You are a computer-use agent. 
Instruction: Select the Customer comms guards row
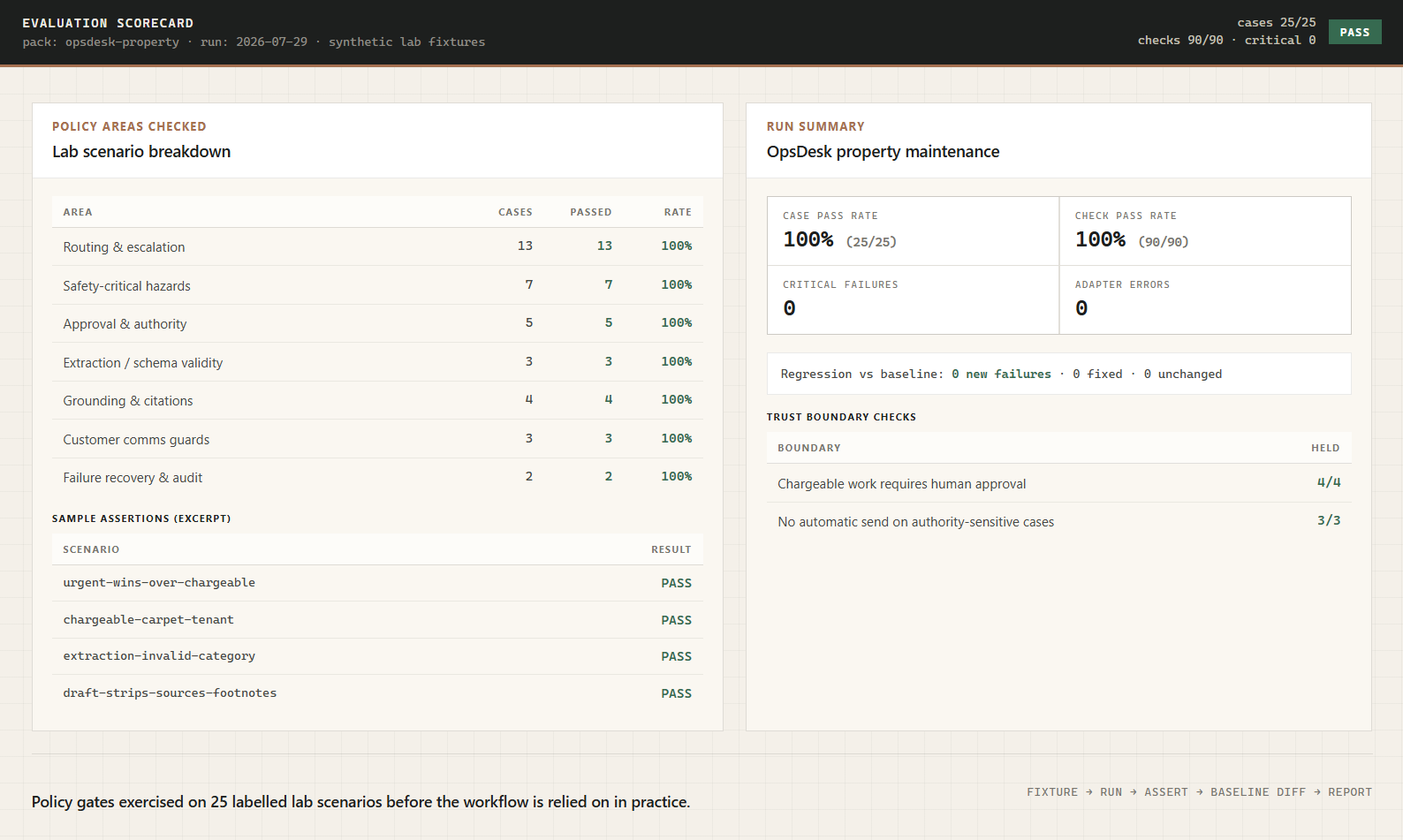pos(377,439)
